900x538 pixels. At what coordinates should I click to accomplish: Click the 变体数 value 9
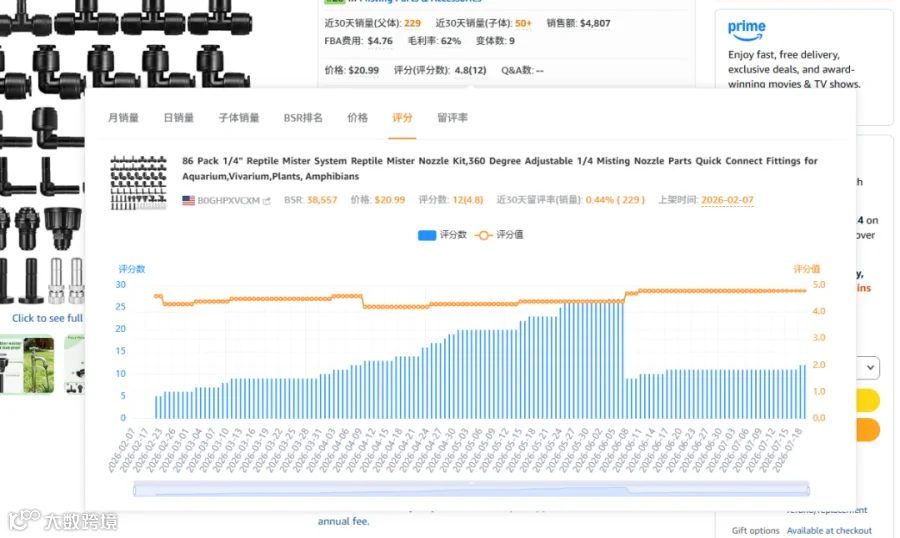point(511,41)
